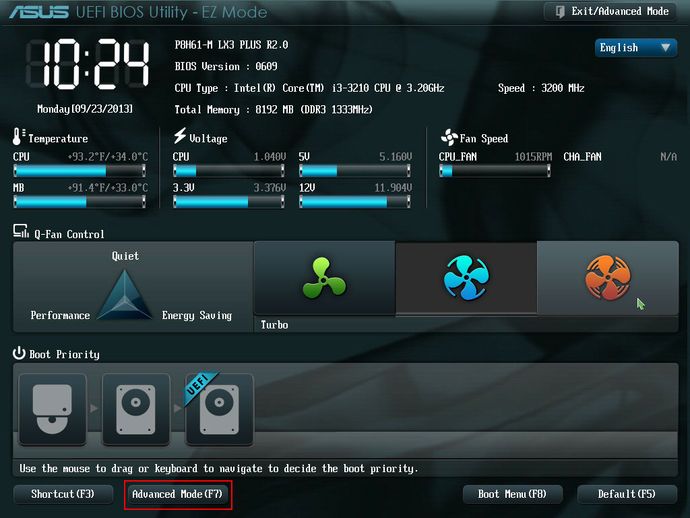Click the 3.376V reading
690x518 pixels.
[x=270, y=188]
